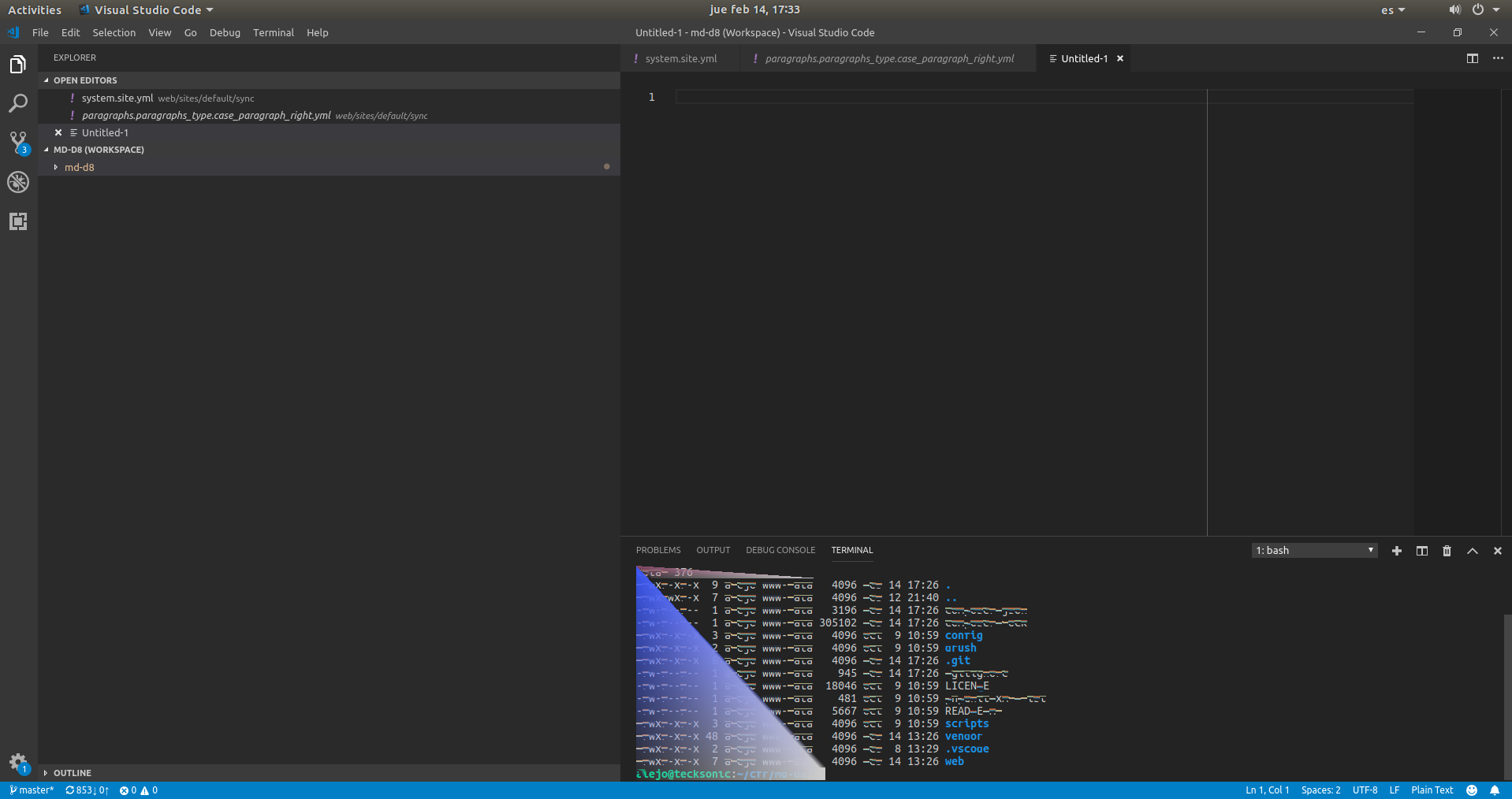Viewport: 1512px width, 799px height.
Task: Open editor actions with the ellipsis icon
Action: pyautogui.click(x=1497, y=58)
